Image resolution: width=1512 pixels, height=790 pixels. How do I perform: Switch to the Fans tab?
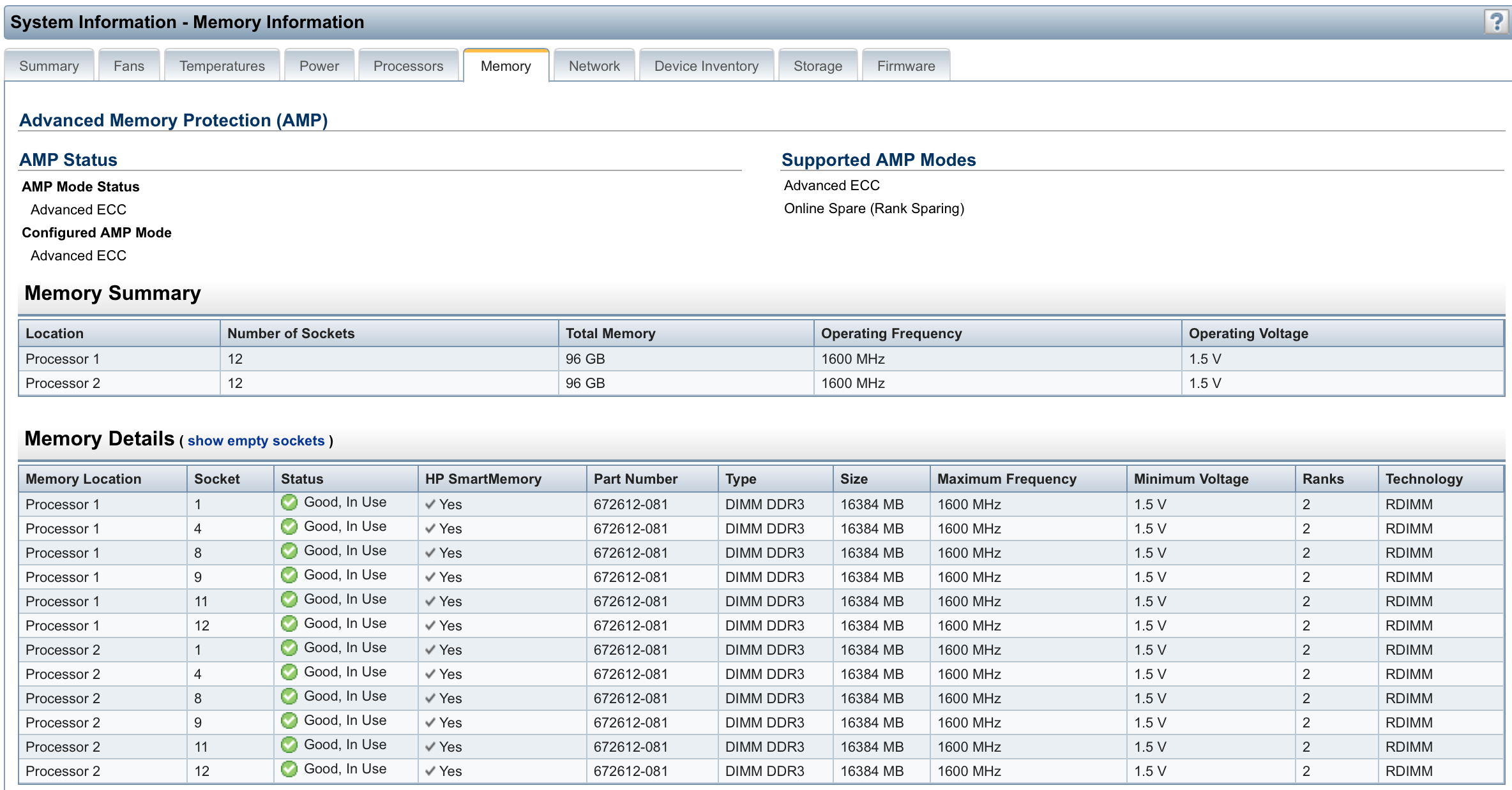point(129,66)
